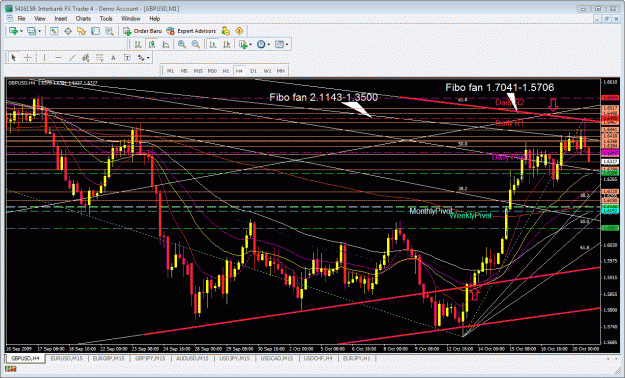Select the MonthlyPivot label on chart
The height and width of the screenshot is (378, 625).
pyautogui.click(x=431, y=211)
